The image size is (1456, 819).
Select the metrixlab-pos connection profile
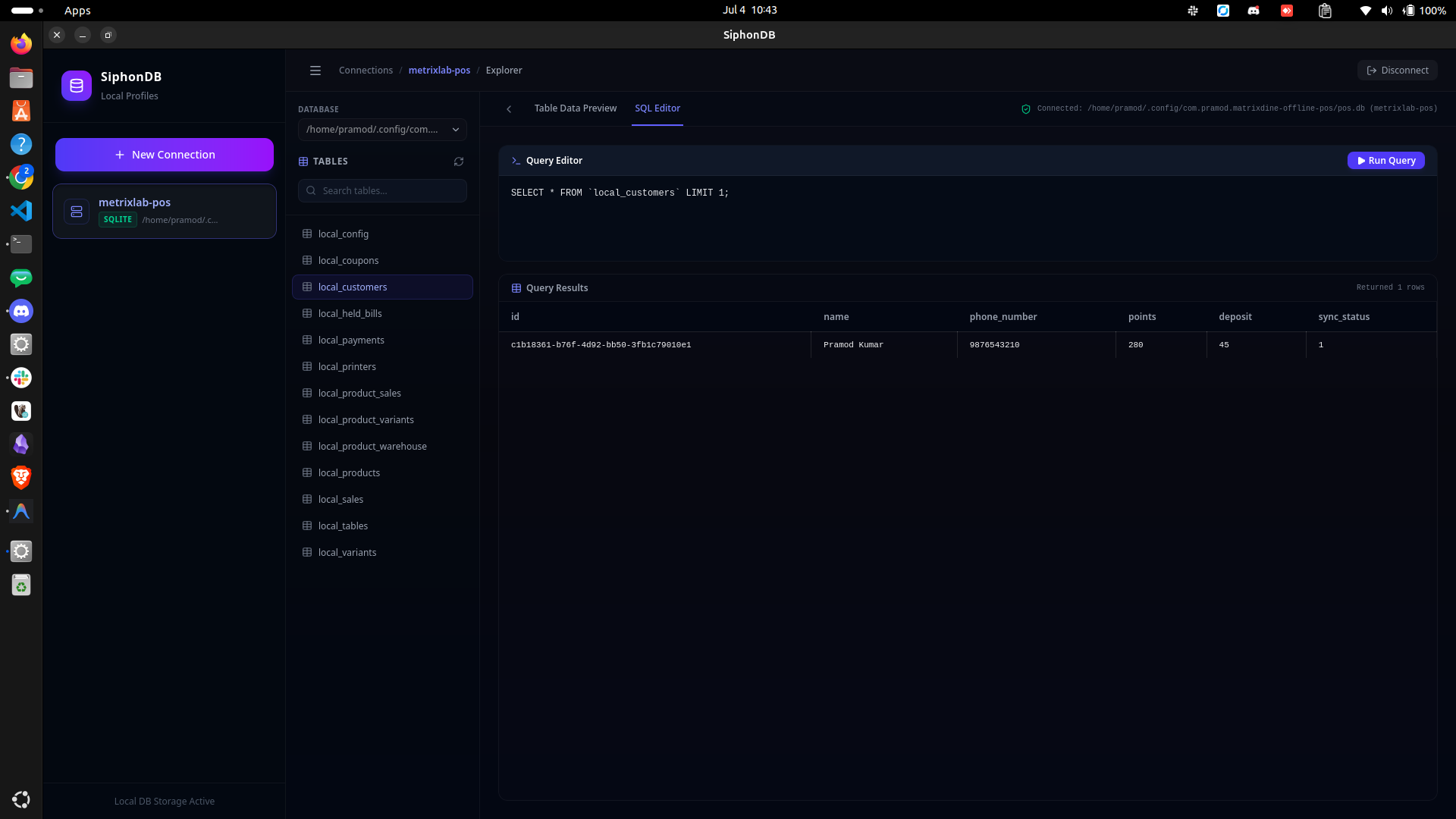[x=165, y=212]
